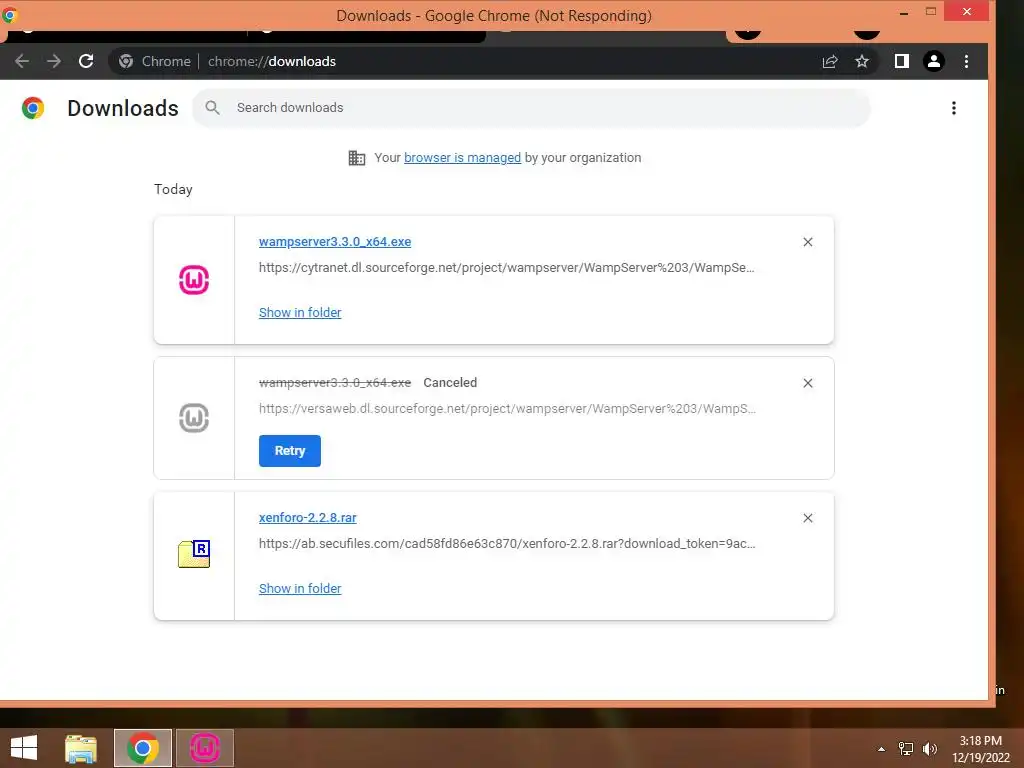
Task: Maximize the Chrome window
Action: click(931, 12)
